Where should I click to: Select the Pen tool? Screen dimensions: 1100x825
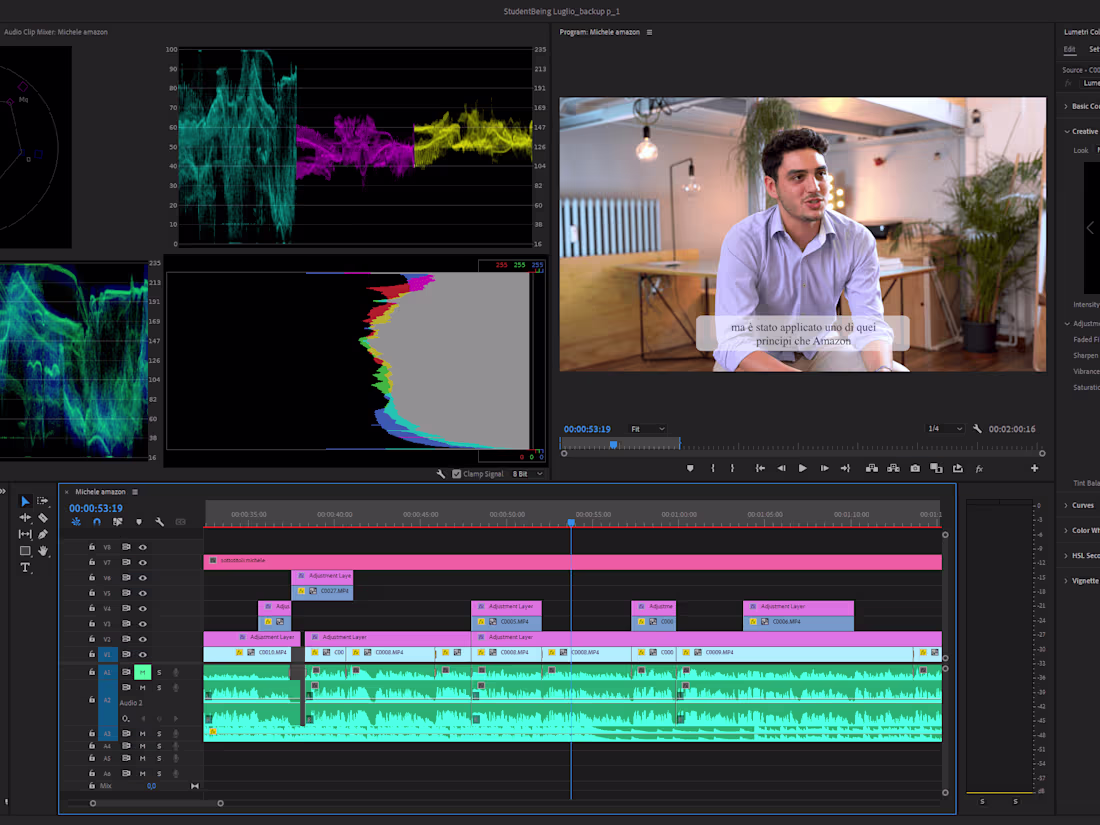[43, 534]
